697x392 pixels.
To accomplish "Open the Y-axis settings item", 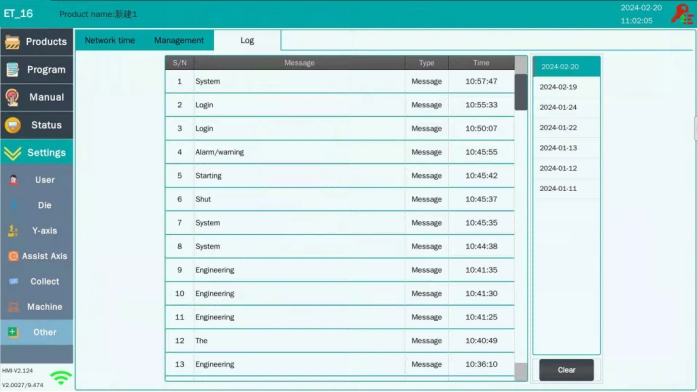I will click(x=37, y=231).
